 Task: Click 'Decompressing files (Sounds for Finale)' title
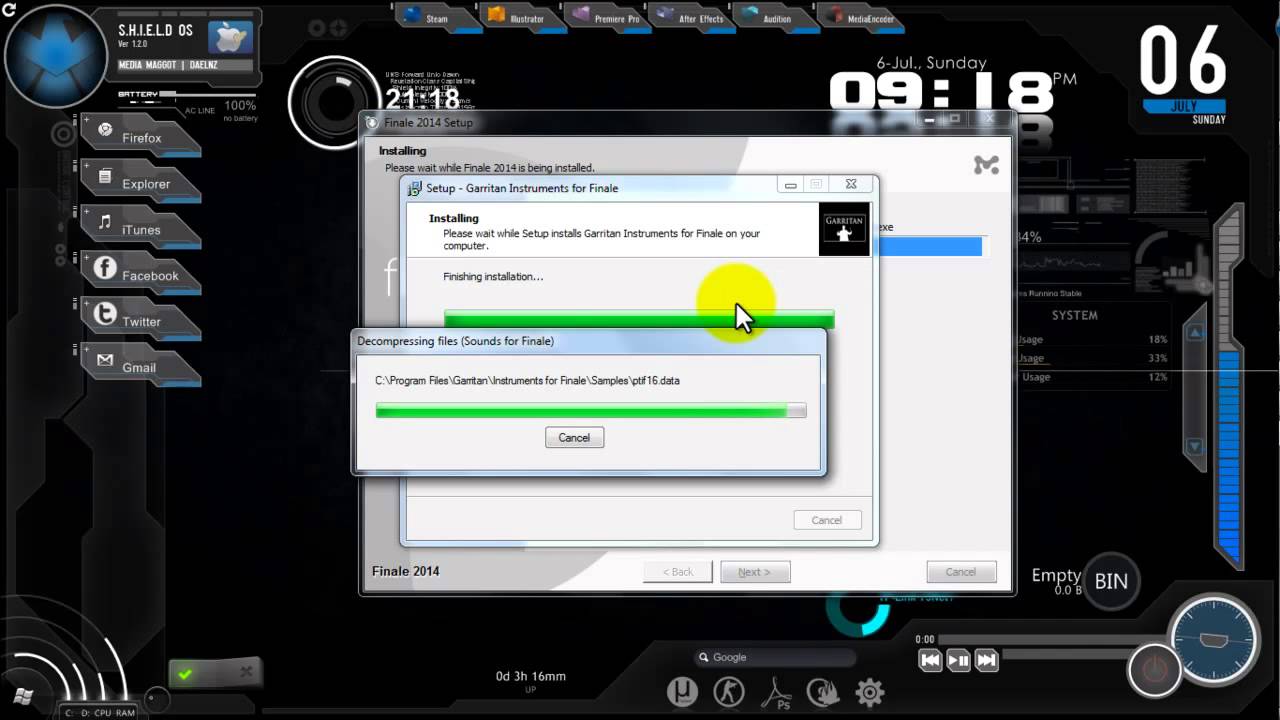(455, 341)
